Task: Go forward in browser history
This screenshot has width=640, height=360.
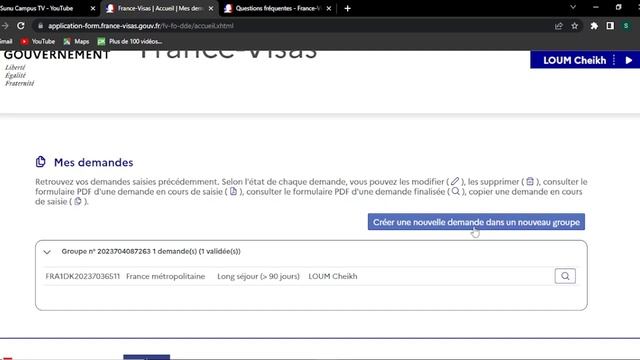Action: point(5,26)
